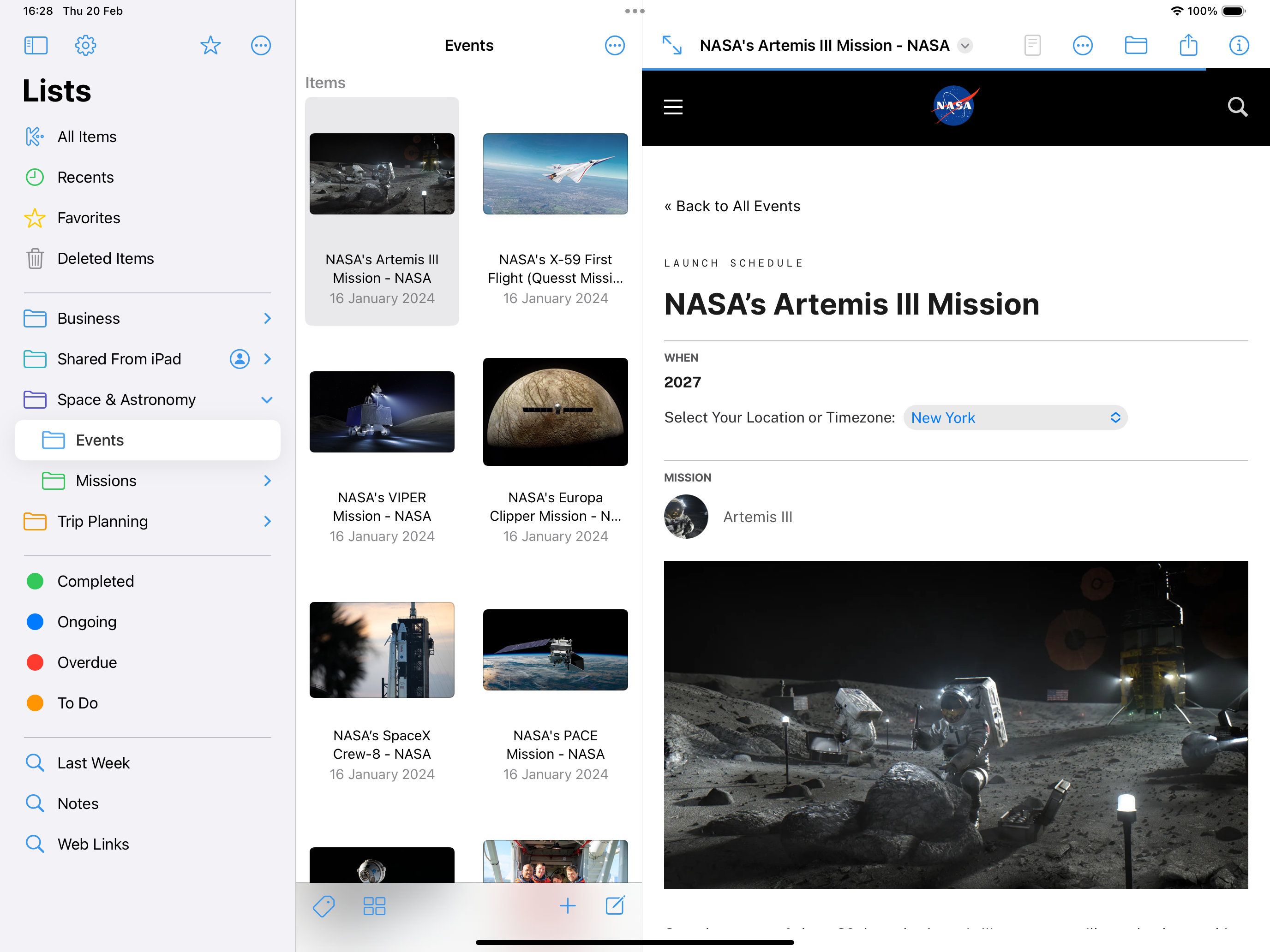1270x952 pixels.
Task: Tap the multitasking three dots at top
Action: [635, 11]
